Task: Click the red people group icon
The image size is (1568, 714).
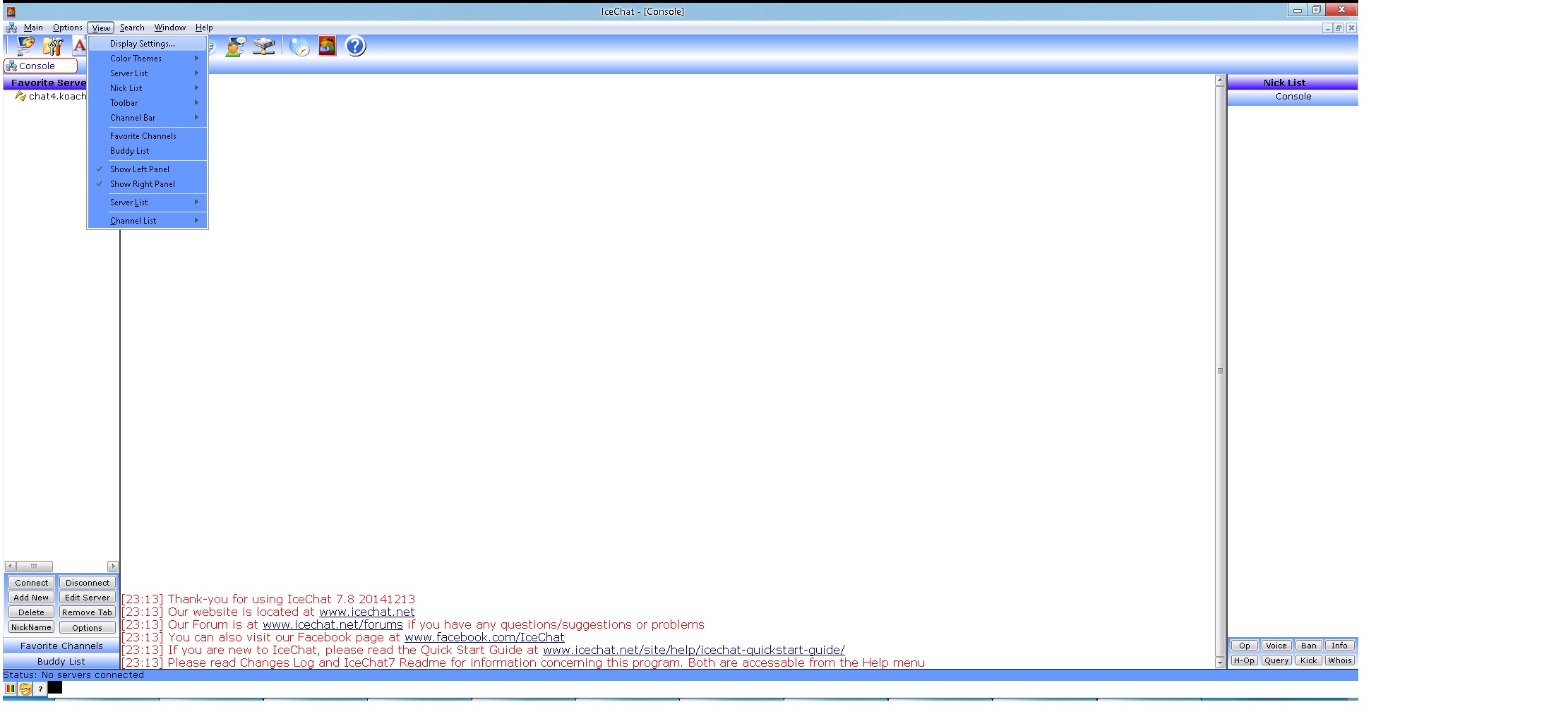Action: pos(328,46)
